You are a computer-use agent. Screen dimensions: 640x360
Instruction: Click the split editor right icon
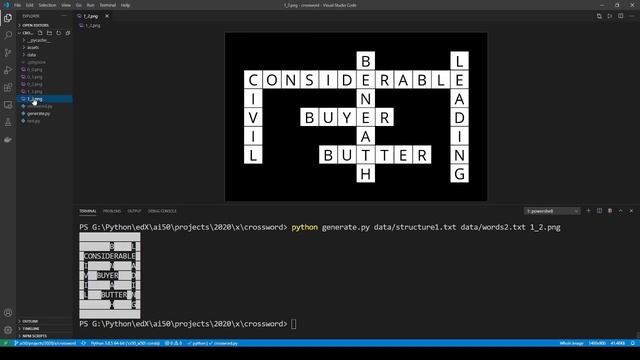(x=620, y=16)
